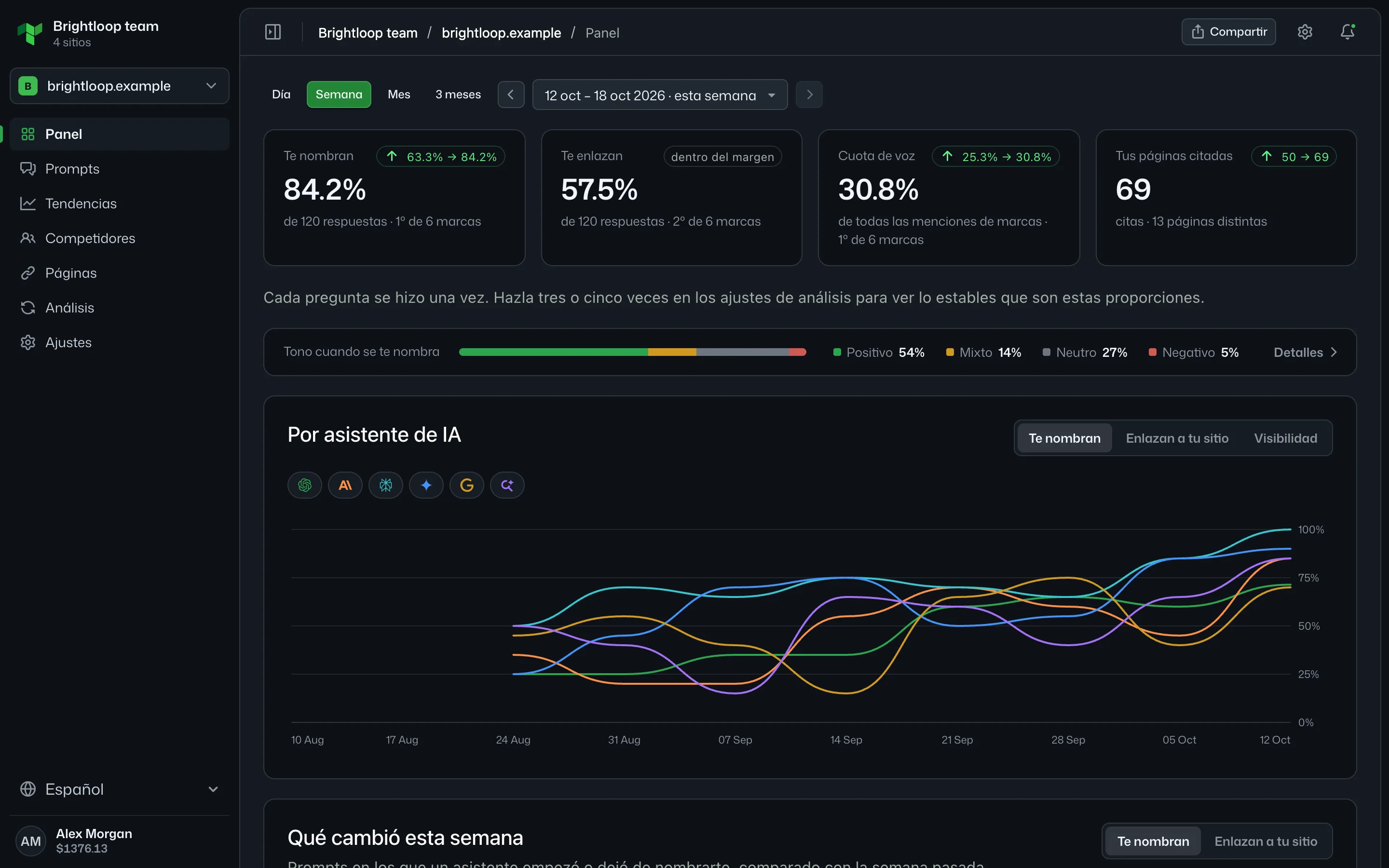
Task: Open the Español language dropdown
Action: [120, 789]
